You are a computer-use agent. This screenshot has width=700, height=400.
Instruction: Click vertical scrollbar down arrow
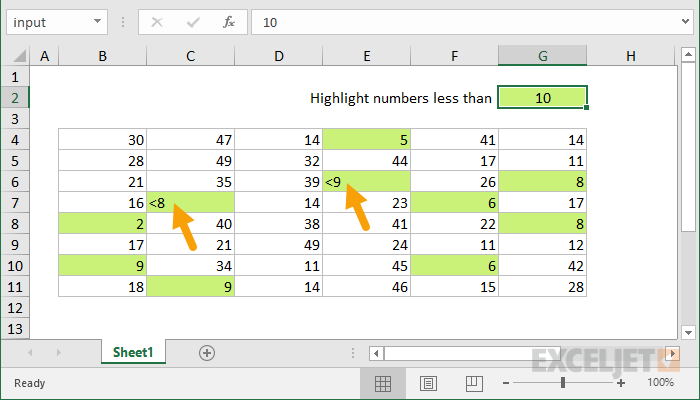click(x=688, y=332)
